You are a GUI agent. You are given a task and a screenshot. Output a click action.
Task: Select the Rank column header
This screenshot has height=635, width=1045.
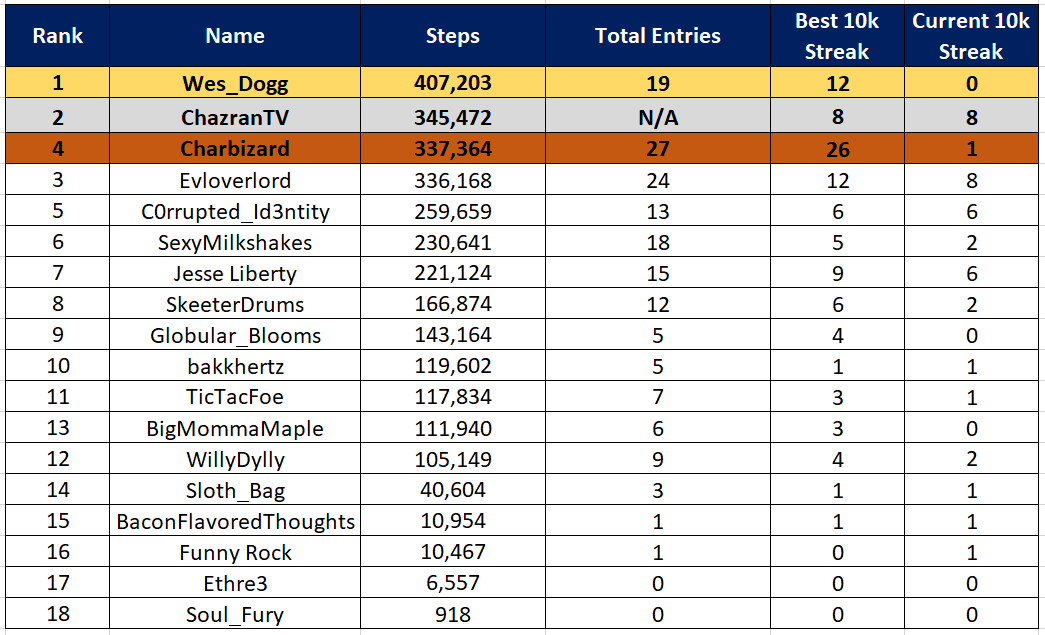[x=57, y=35]
